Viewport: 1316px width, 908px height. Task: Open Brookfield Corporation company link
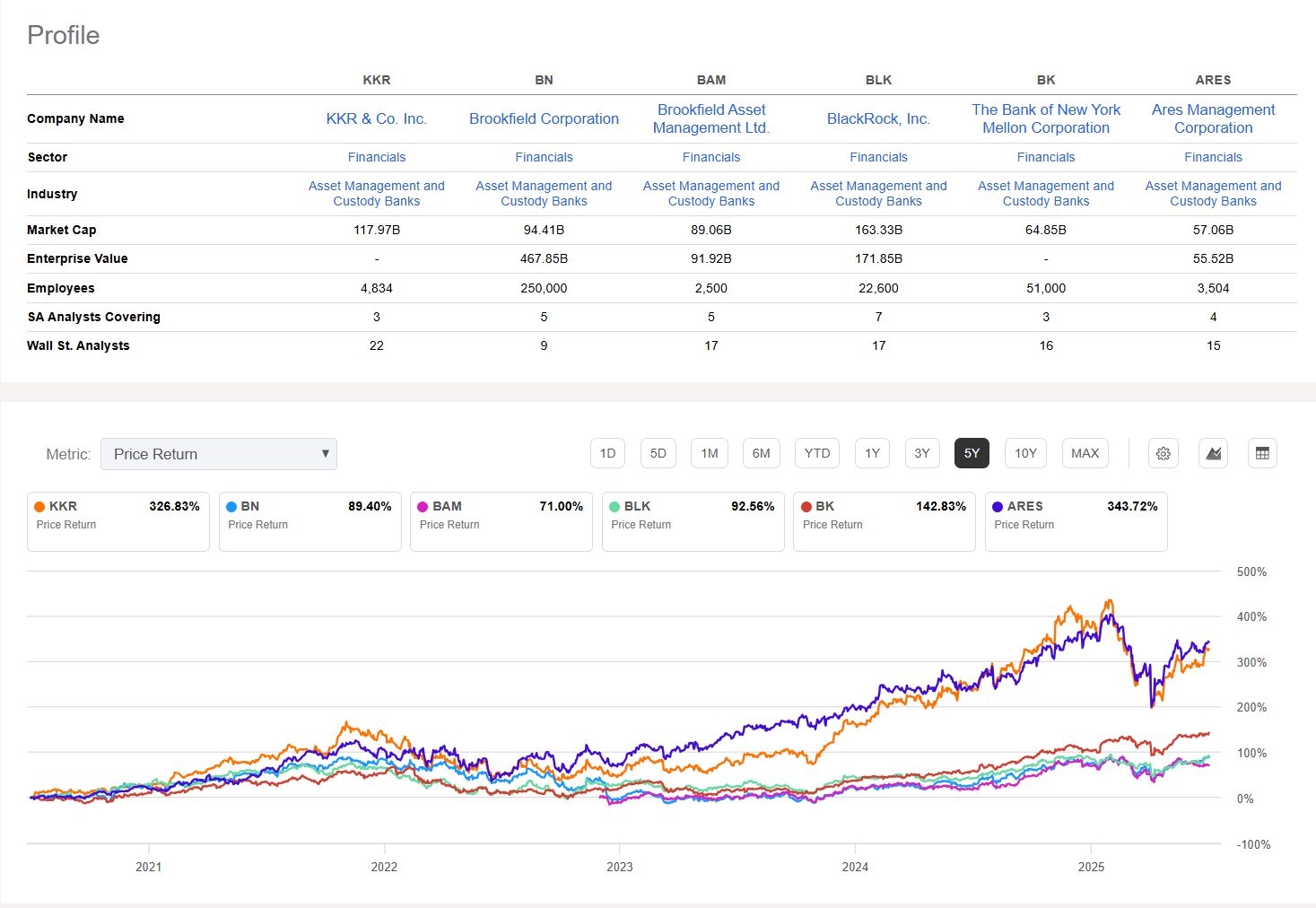[x=544, y=118]
